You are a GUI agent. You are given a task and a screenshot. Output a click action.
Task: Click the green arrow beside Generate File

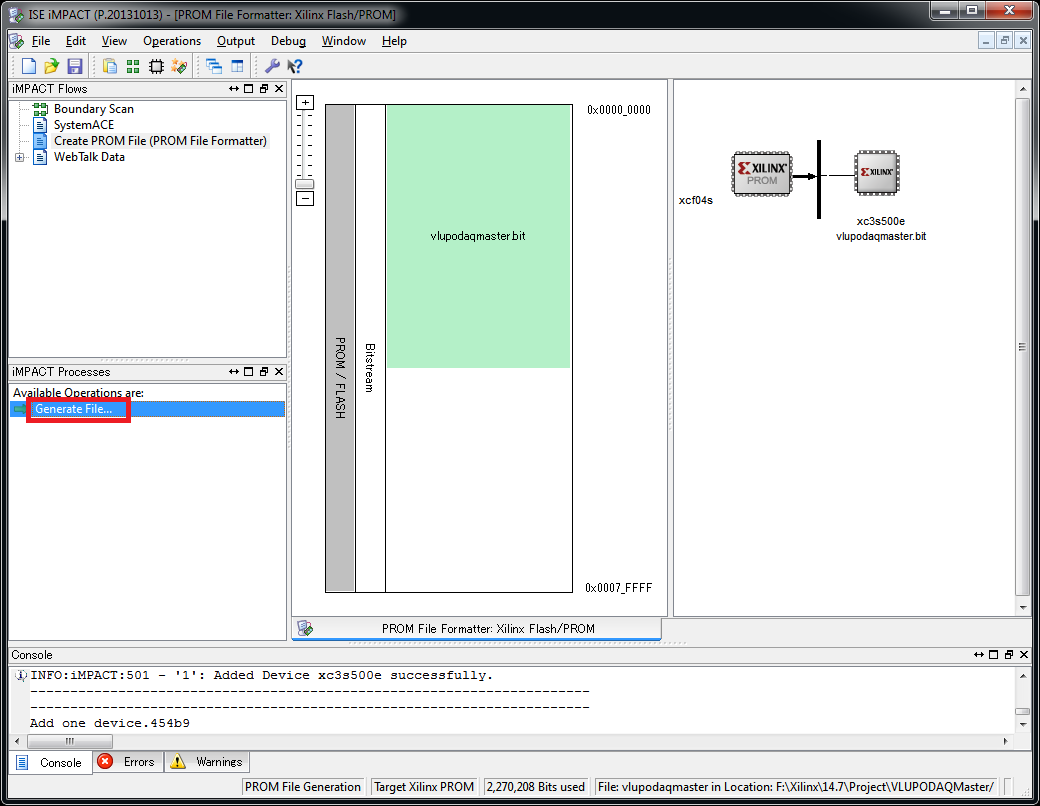[x=20, y=409]
